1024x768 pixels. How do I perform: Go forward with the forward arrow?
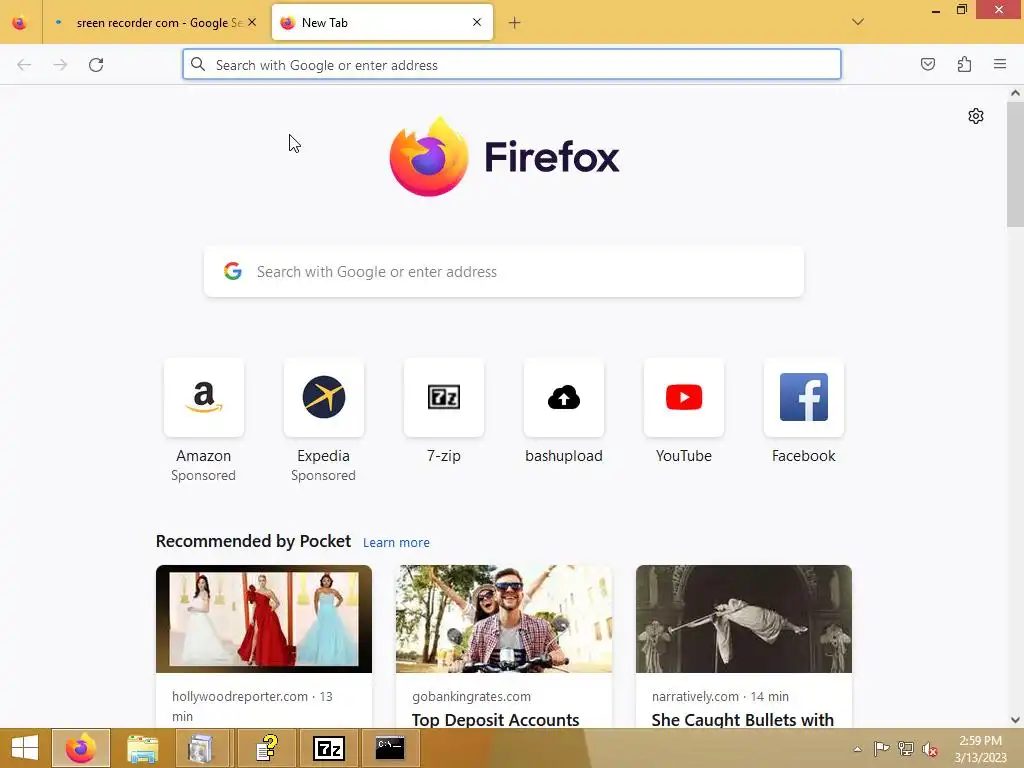pyautogui.click(x=60, y=65)
